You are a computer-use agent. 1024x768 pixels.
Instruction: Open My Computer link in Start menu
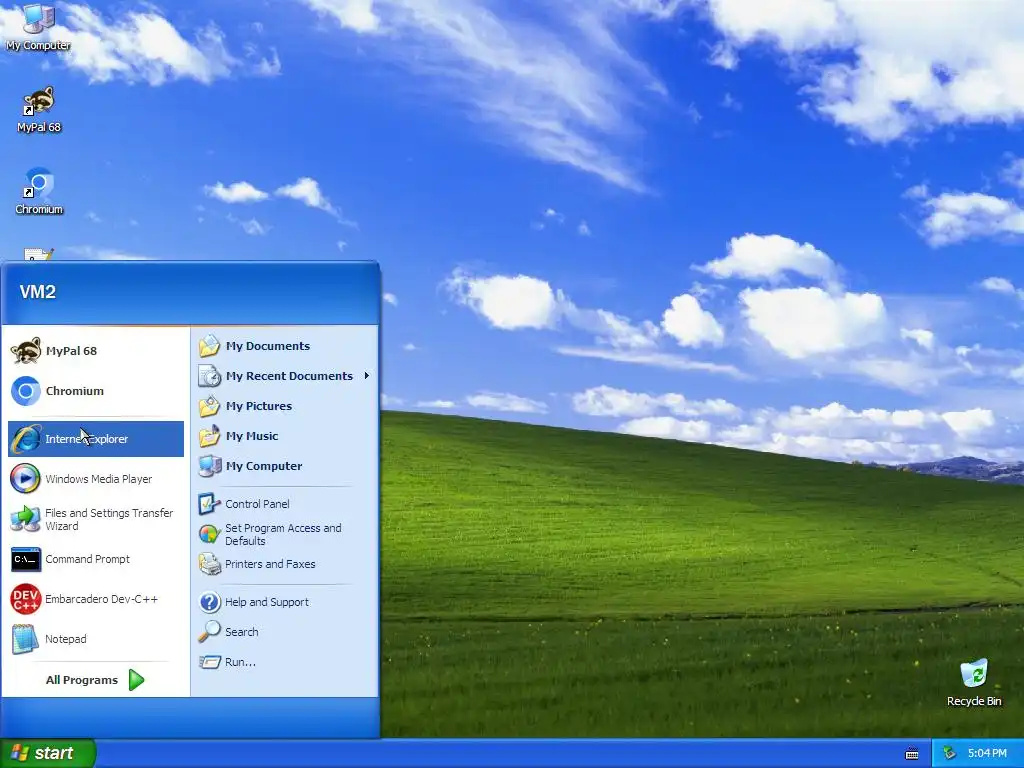click(x=264, y=466)
